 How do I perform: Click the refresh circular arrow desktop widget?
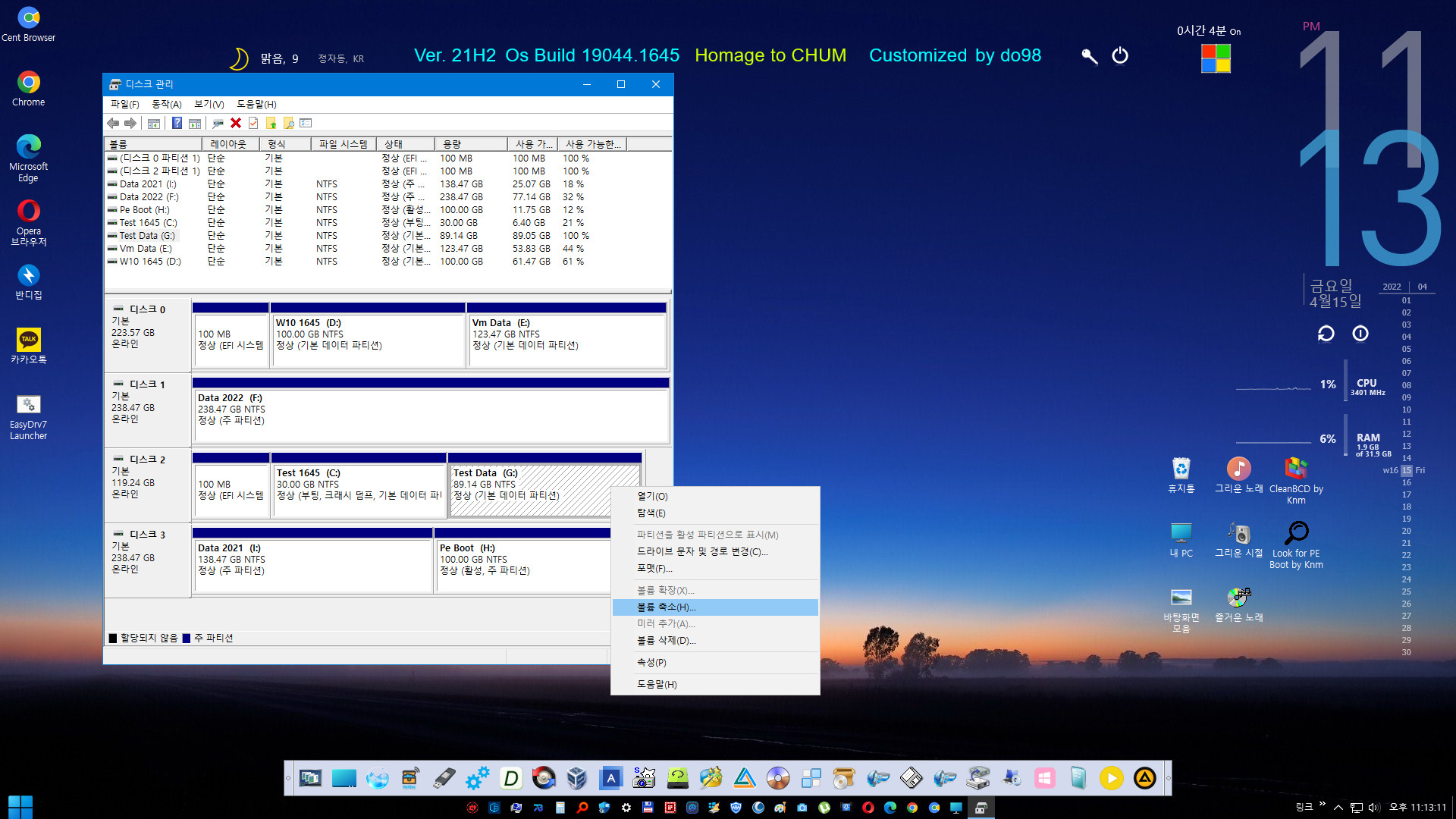(1326, 334)
